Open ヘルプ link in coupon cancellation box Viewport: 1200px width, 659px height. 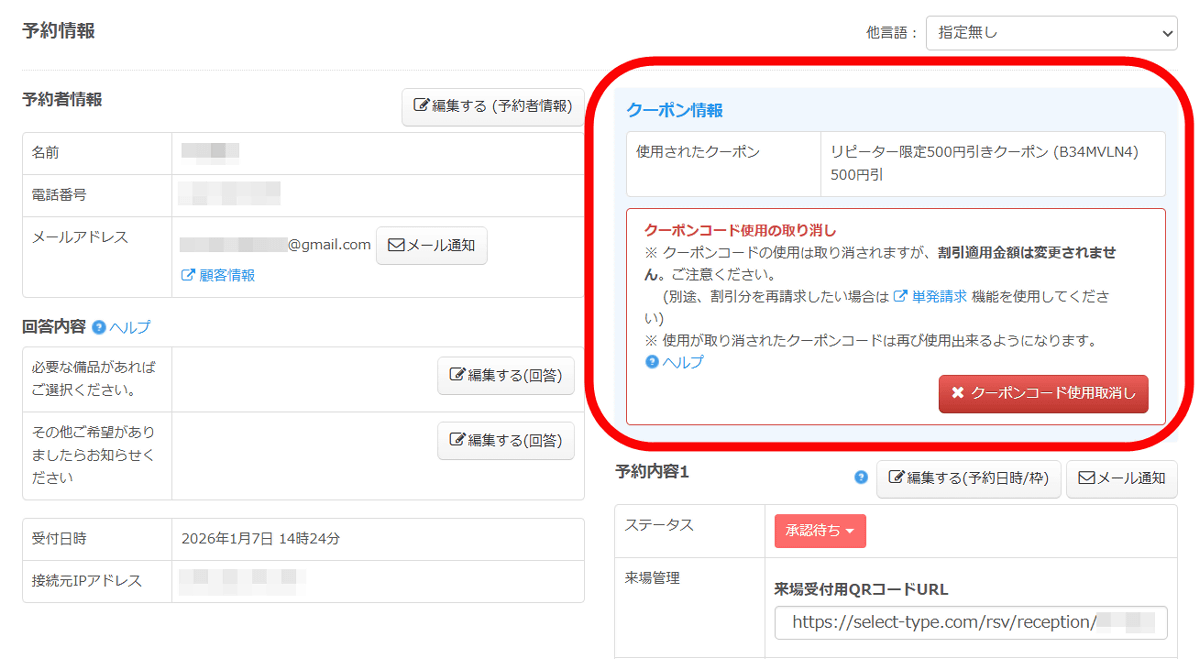(683, 362)
